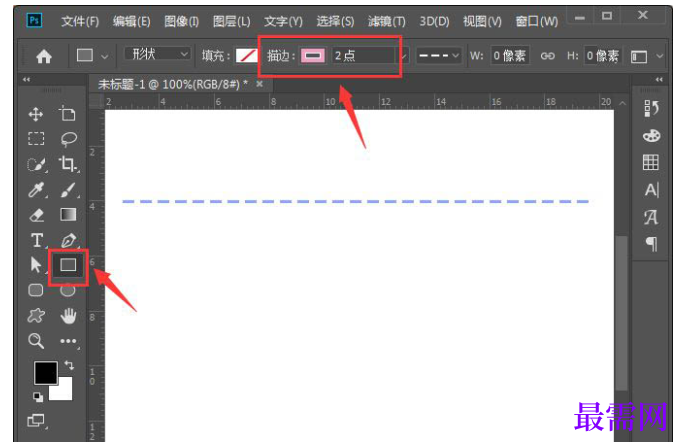This screenshot has height=448, width=686.
Task: Open the Edit Toolbar three-dots menu
Action: click(69, 341)
